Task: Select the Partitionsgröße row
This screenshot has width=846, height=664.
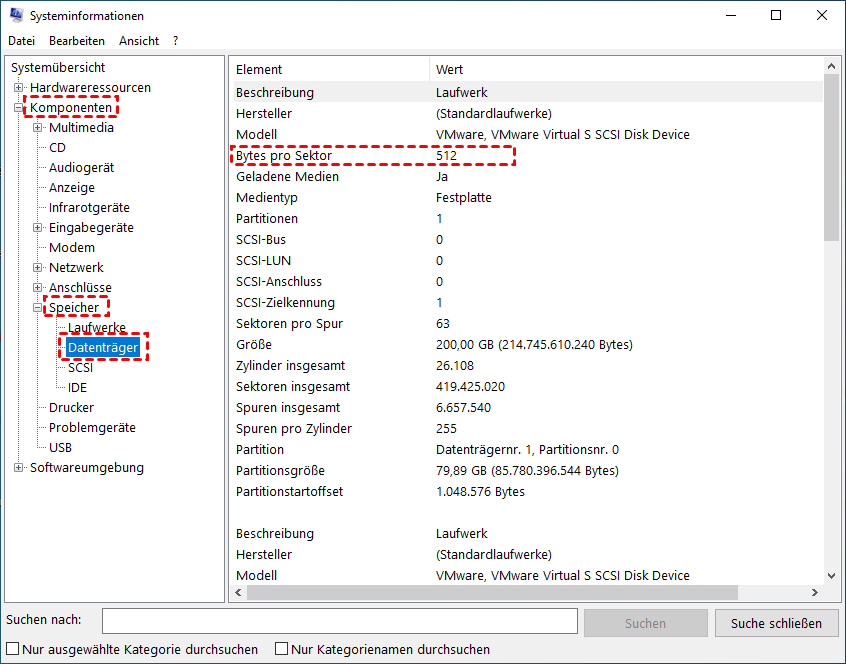Action: [x=528, y=470]
